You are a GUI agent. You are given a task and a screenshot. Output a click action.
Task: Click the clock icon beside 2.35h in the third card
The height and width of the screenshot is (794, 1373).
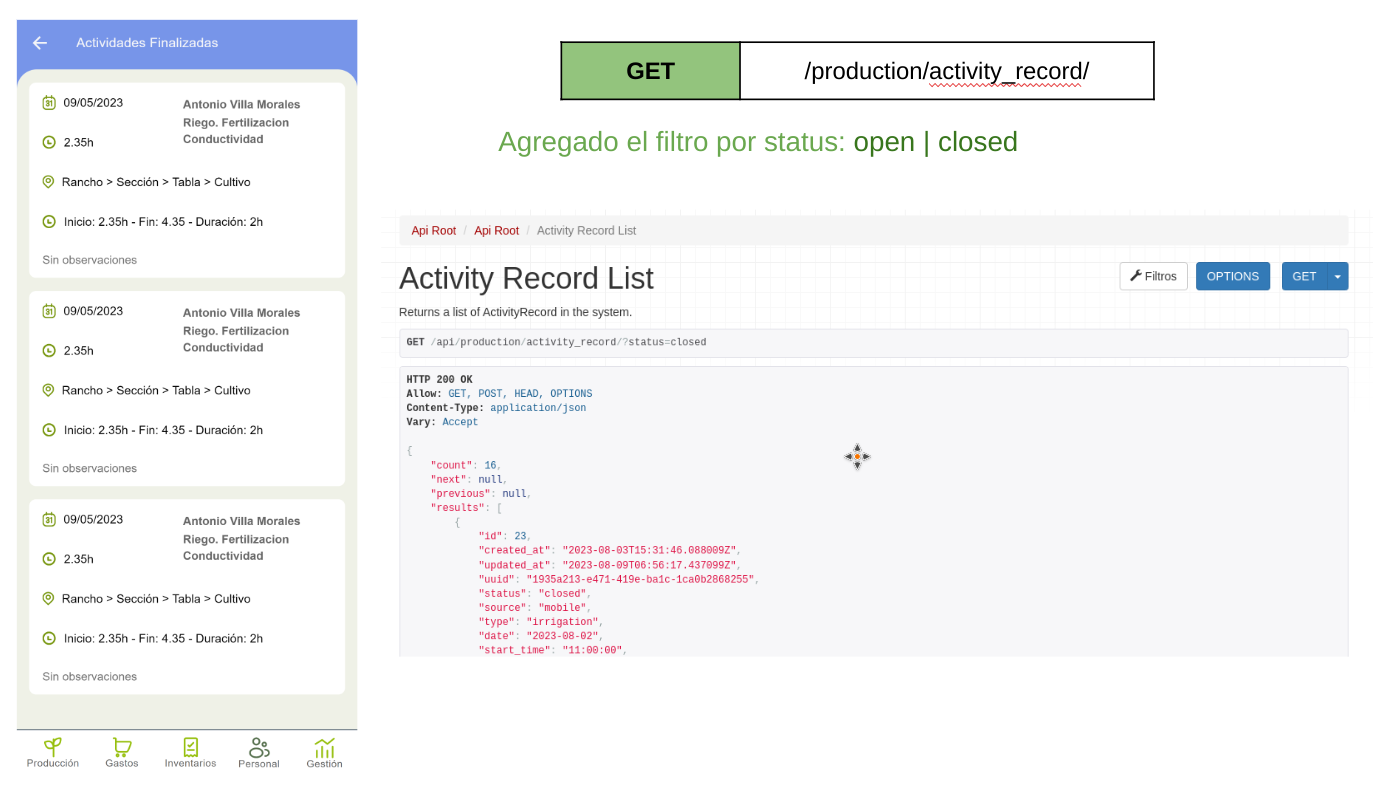[x=49, y=559]
